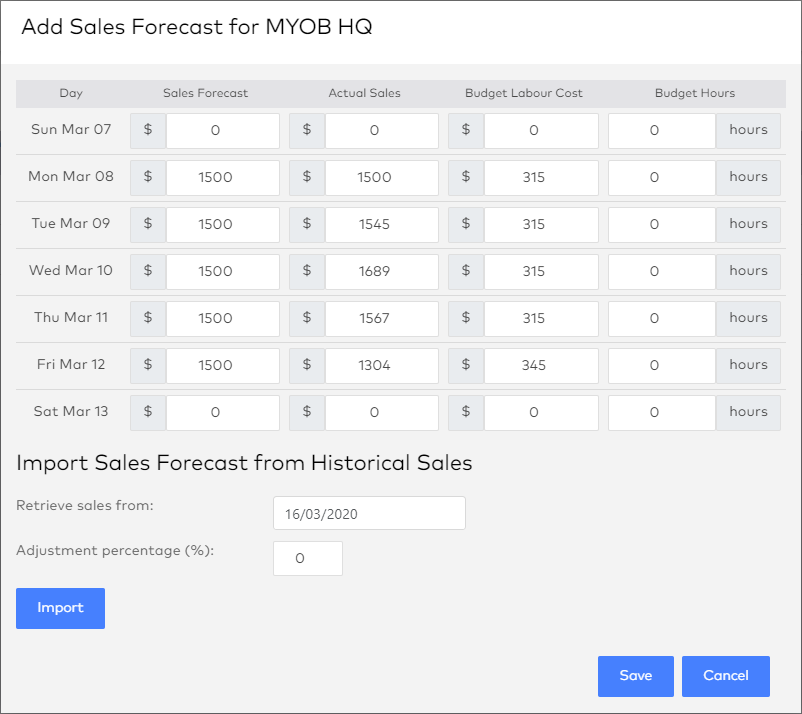This screenshot has width=802, height=714.
Task: Edit Actual Sales for Tue Mar 09
Action: (381, 225)
